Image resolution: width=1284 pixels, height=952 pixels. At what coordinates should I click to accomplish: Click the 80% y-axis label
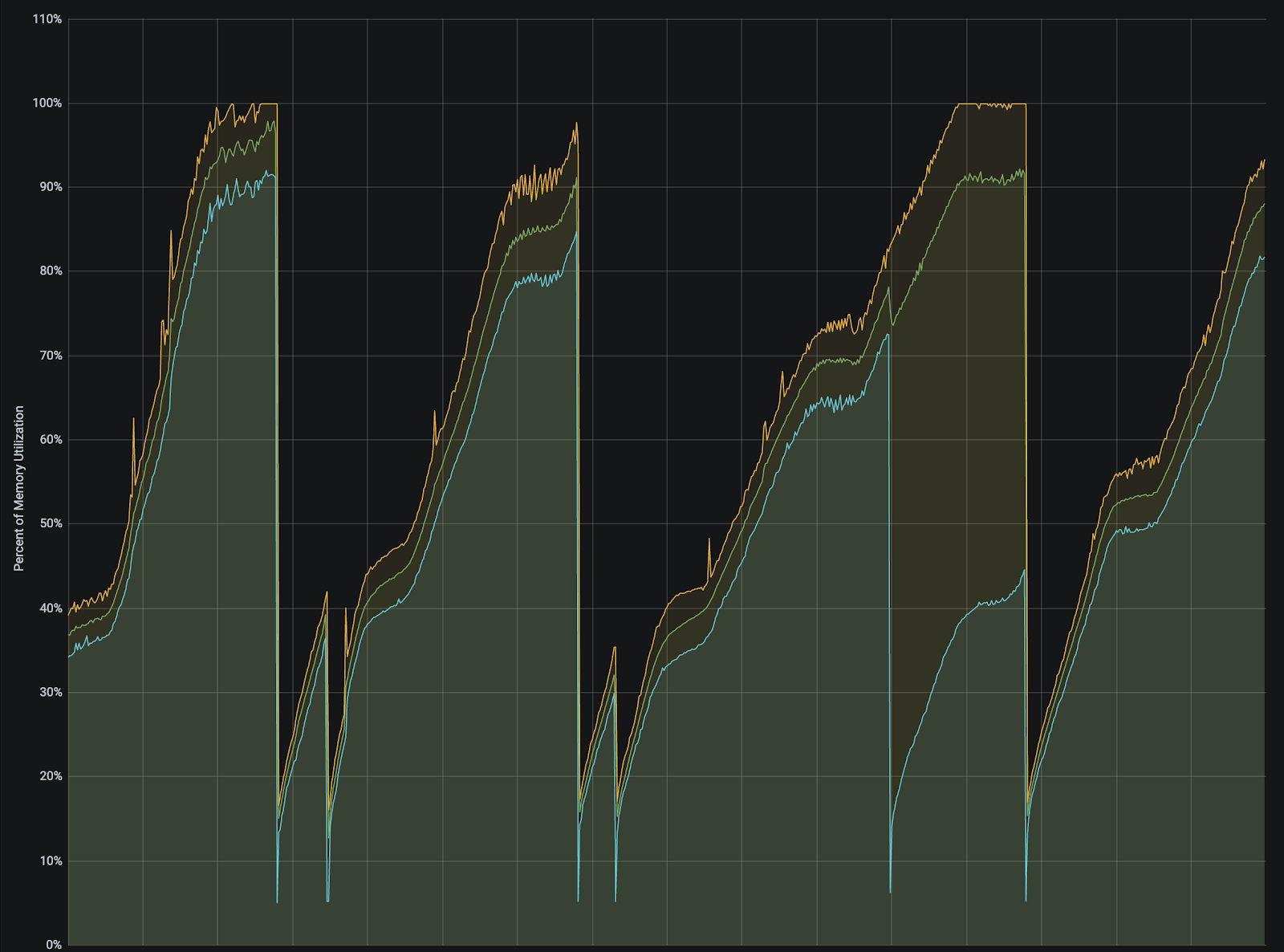point(50,271)
